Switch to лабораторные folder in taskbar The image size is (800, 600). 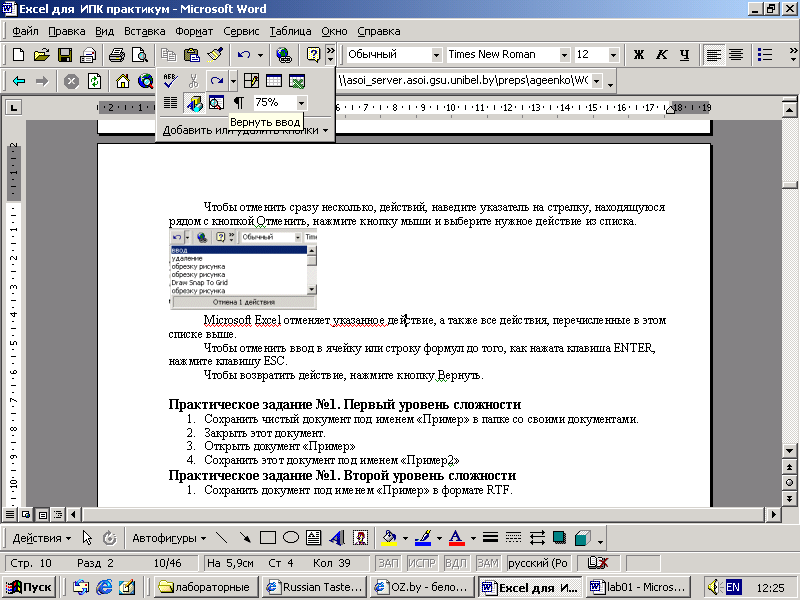pos(206,587)
